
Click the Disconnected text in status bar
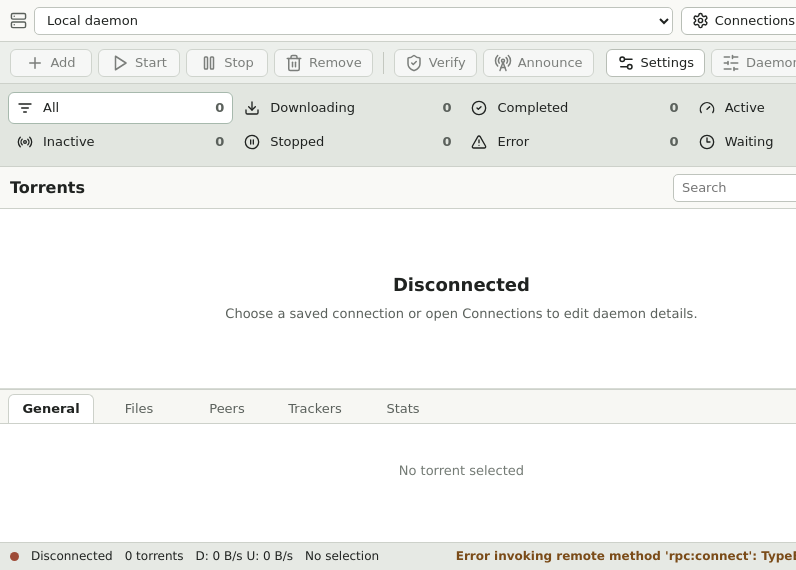tap(72, 556)
